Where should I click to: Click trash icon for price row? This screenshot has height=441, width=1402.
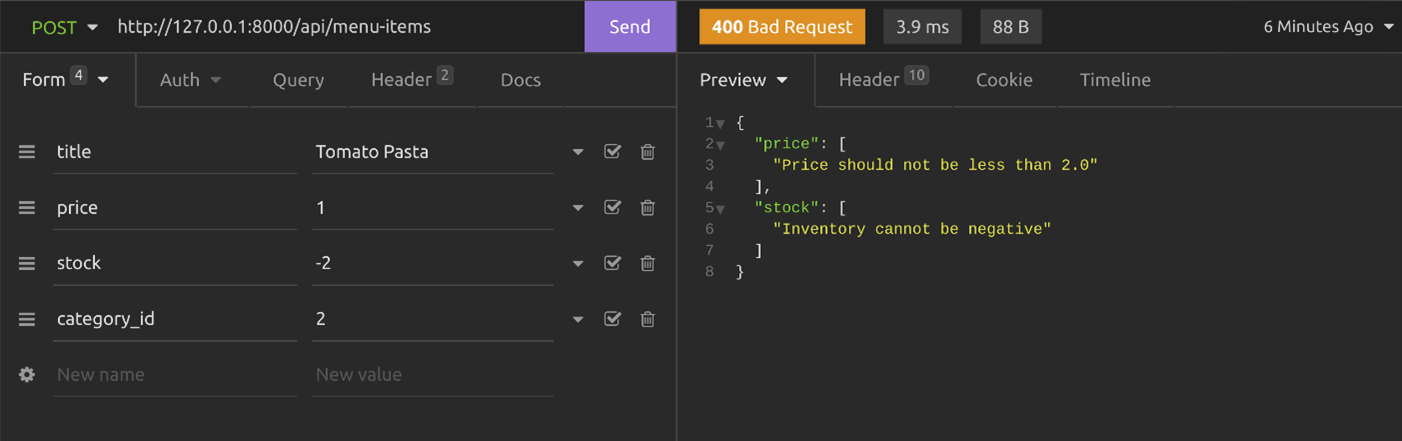point(648,208)
